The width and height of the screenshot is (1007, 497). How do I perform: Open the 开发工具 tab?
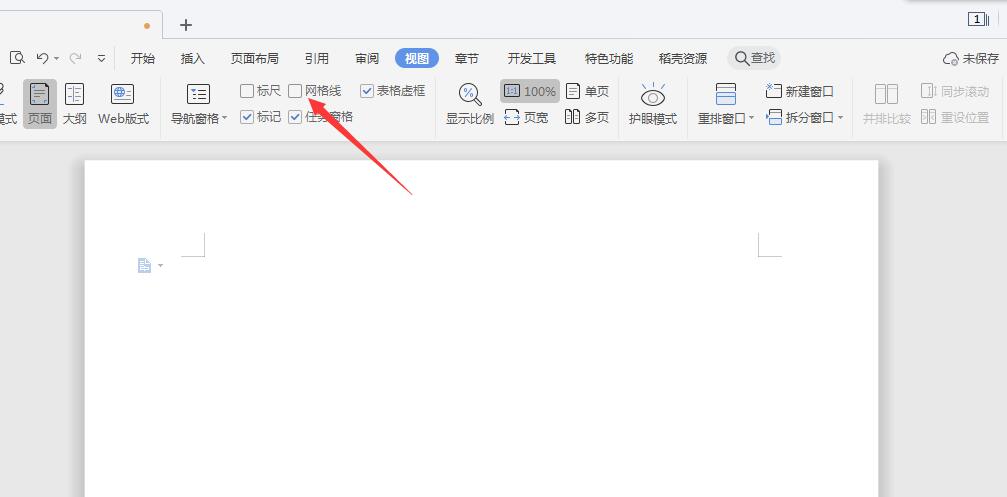coord(532,58)
